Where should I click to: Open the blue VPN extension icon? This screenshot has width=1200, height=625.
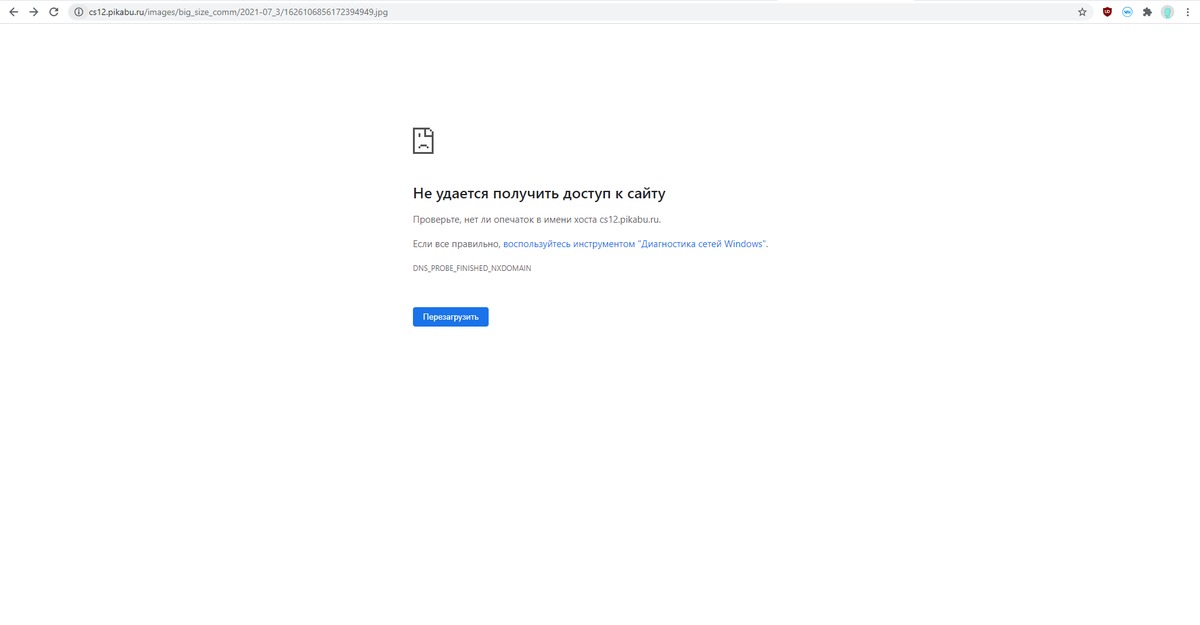[x=1127, y=12]
